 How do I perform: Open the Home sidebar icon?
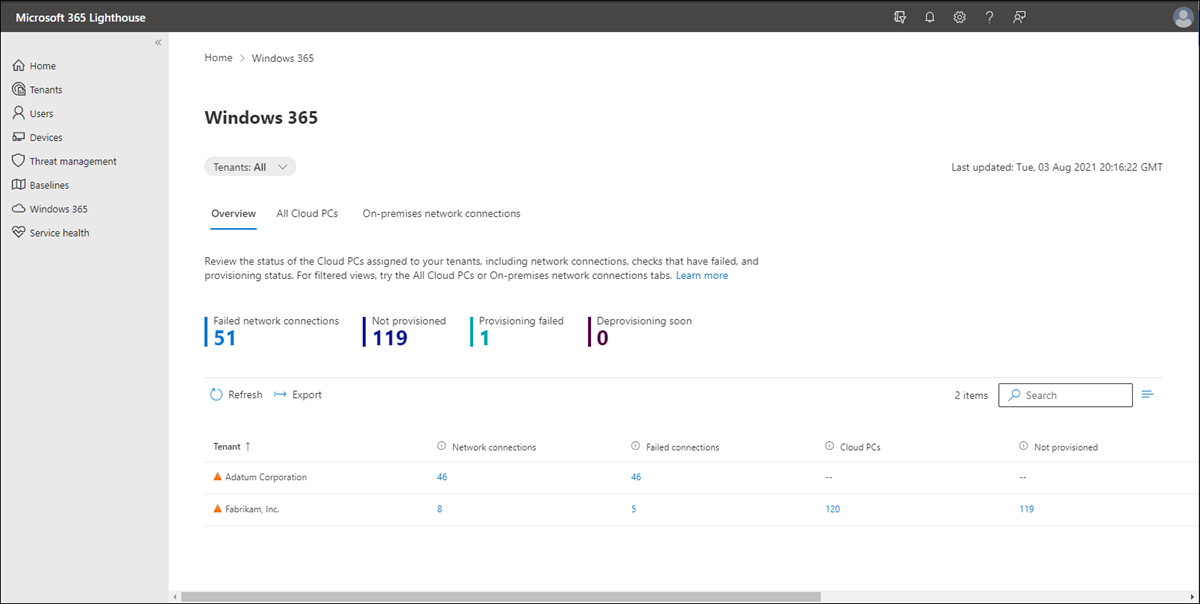pos(18,66)
